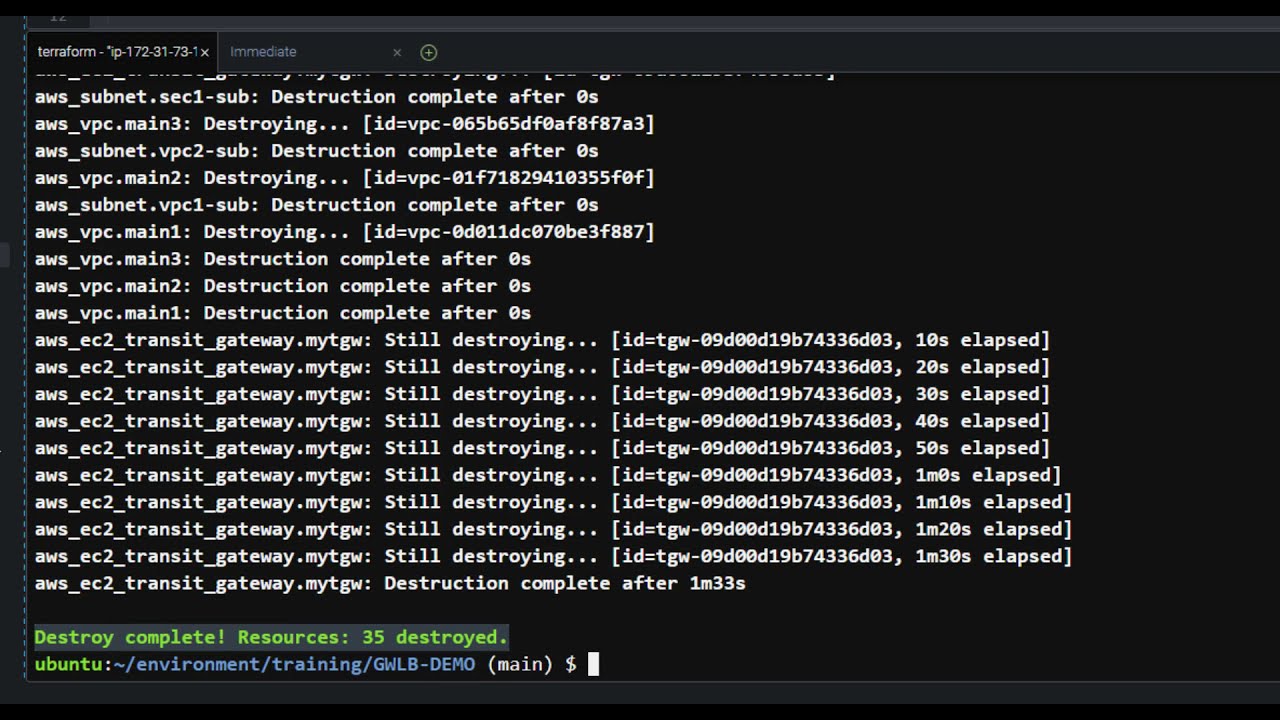Select the line with id vpc-01f71829410355f0f
Image resolution: width=1280 pixels, height=720 pixels.
345,178
